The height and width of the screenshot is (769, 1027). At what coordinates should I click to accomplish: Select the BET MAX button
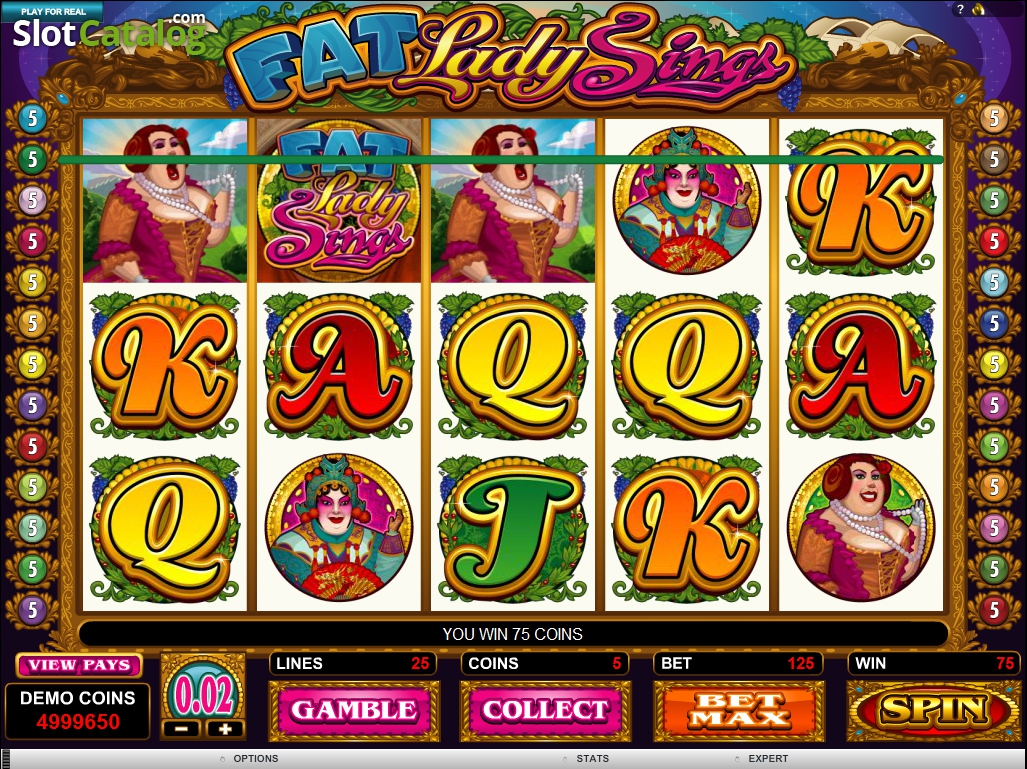click(x=739, y=711)
